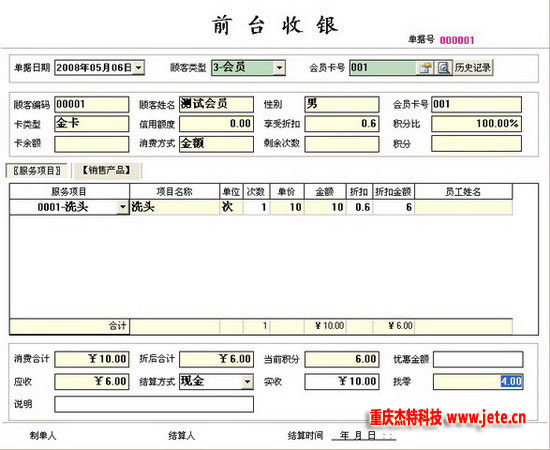Click the 信用额度 field showing 0.00
The width and height of the screenshot is (550, 450).
216,124
